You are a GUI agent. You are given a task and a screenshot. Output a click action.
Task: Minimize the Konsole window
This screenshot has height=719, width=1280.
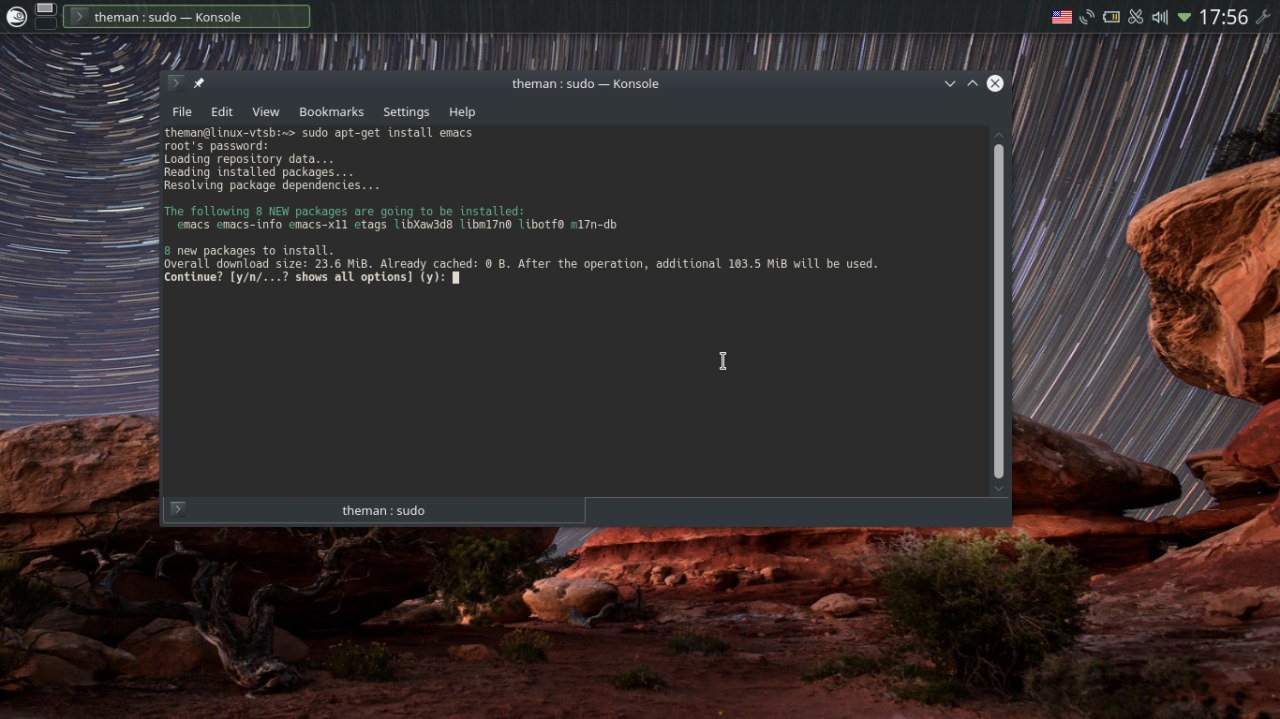[950, 84]
